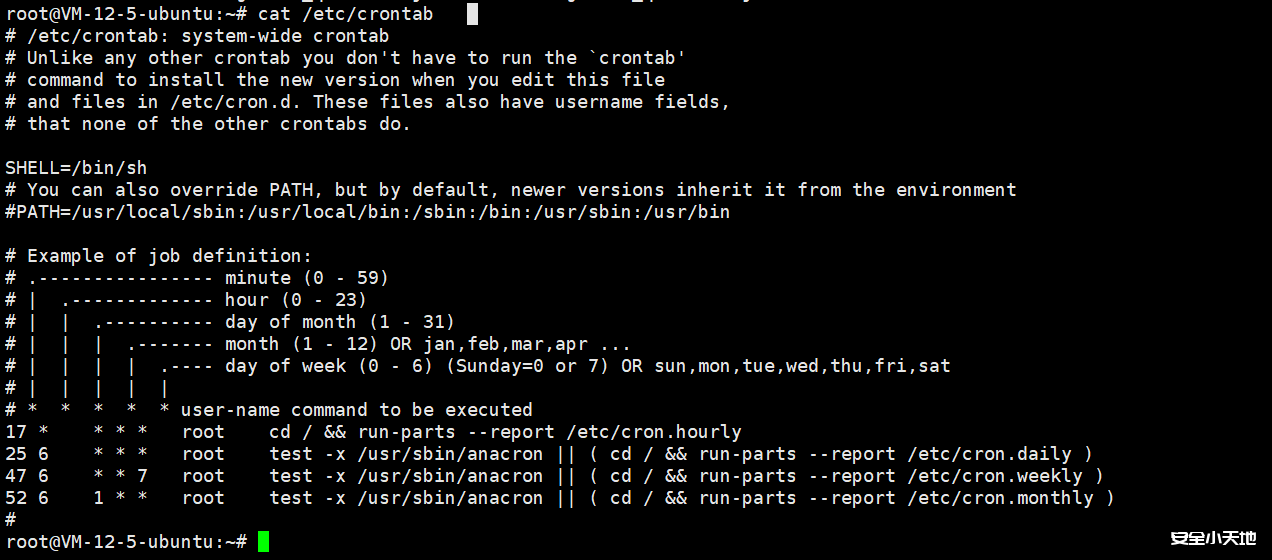Click 'minute (0 - 59)' field description
The image size is (1272, 560).
(x=306, y=278)
